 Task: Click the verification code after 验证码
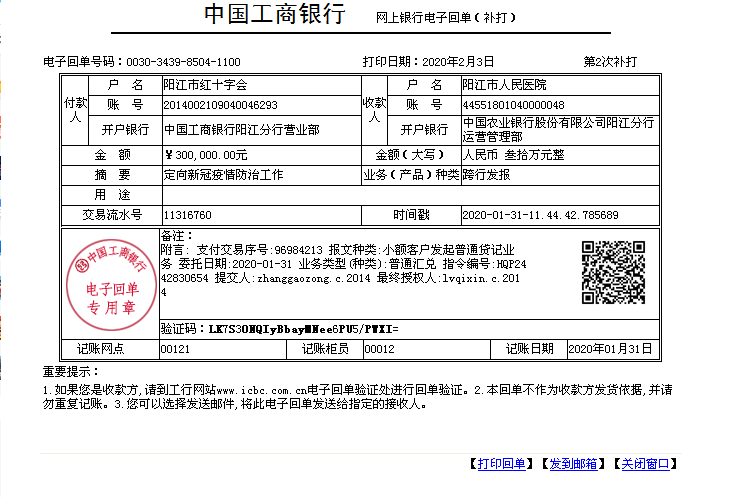pyautogui.click(x=303, y=328)
